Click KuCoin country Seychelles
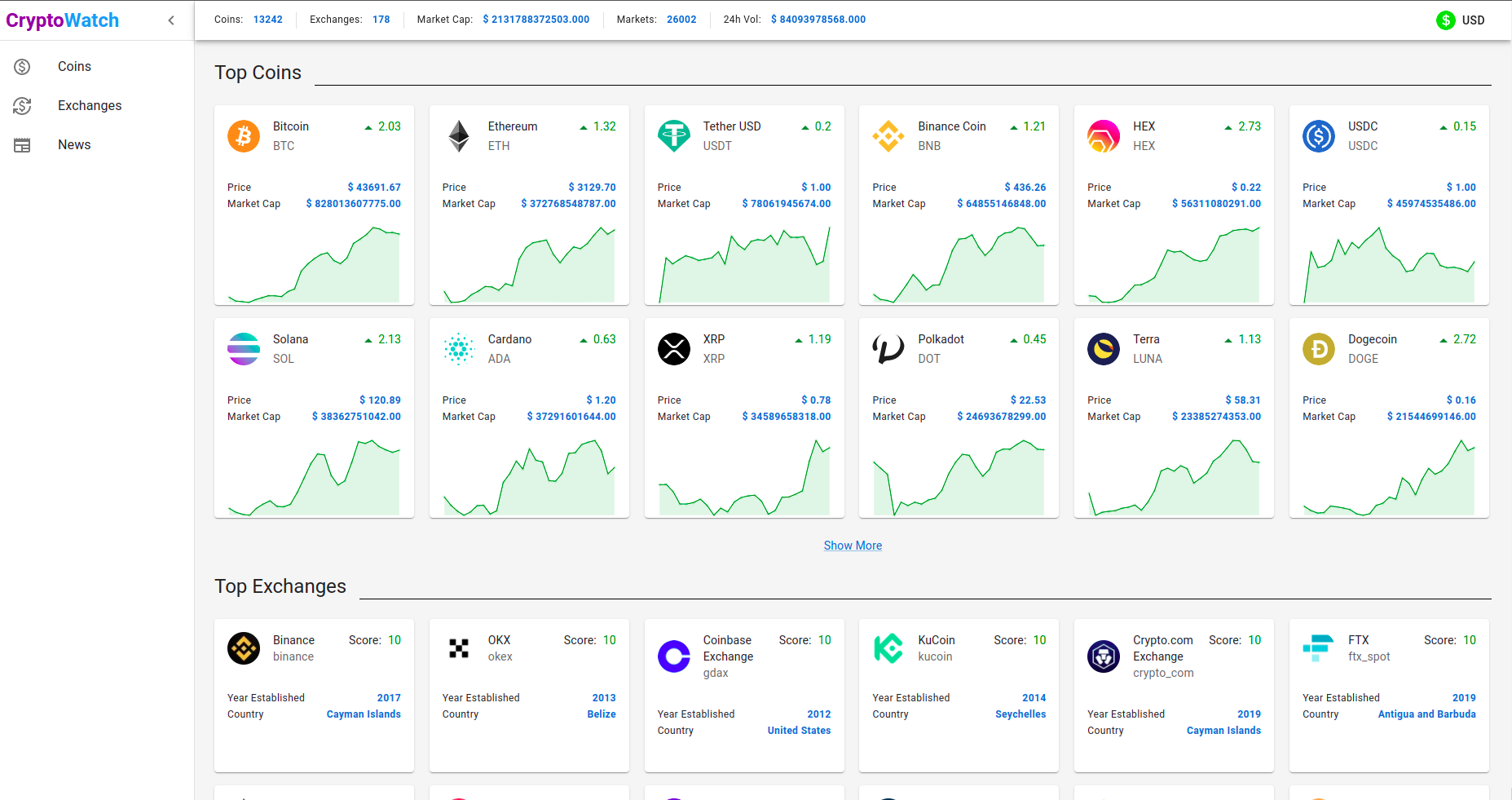The image size is (1512, 800). click(x=1020, y=714)
